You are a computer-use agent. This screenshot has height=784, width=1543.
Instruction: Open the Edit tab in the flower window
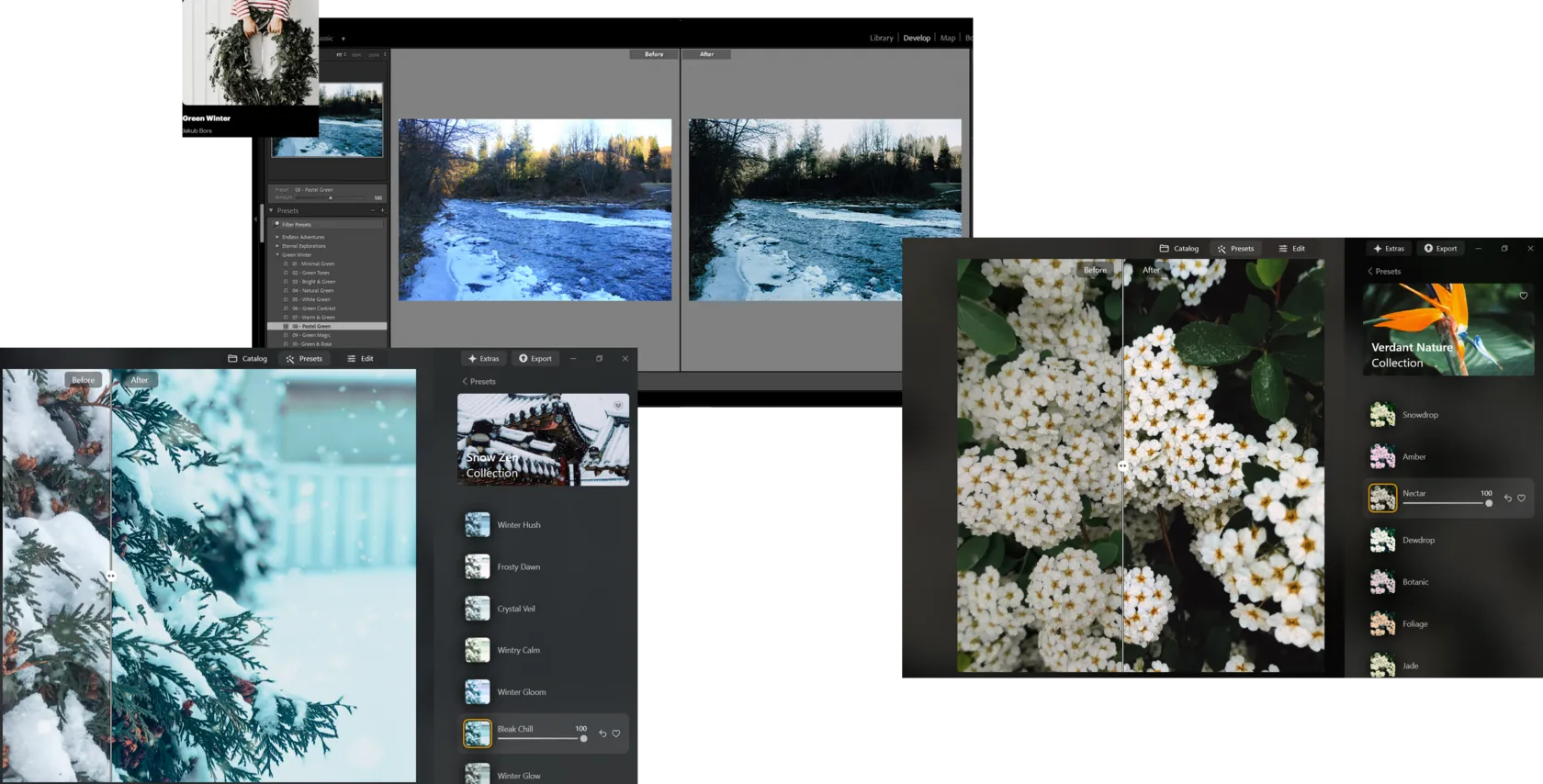[1291, 249]
